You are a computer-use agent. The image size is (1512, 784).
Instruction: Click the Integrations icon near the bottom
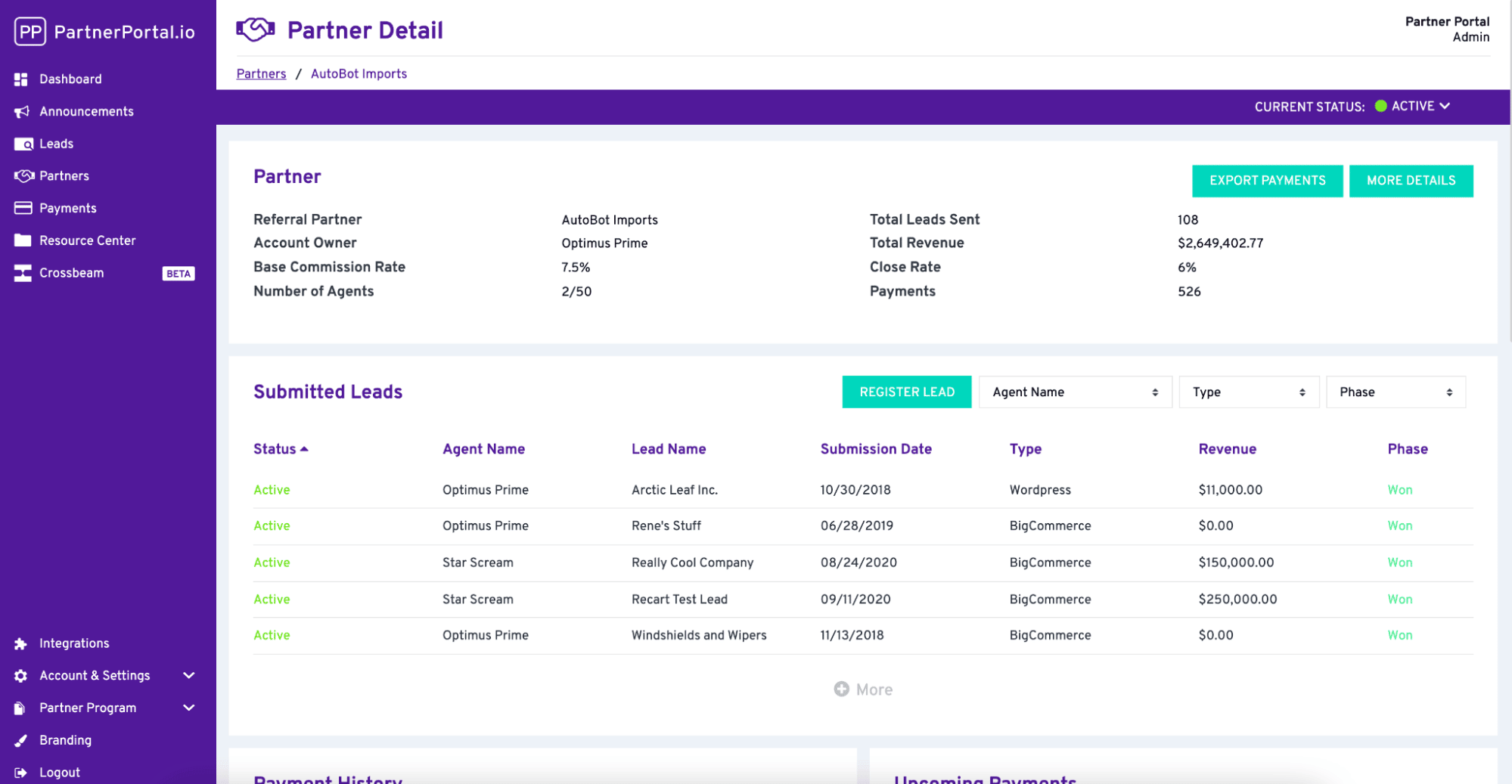point(22,643)
